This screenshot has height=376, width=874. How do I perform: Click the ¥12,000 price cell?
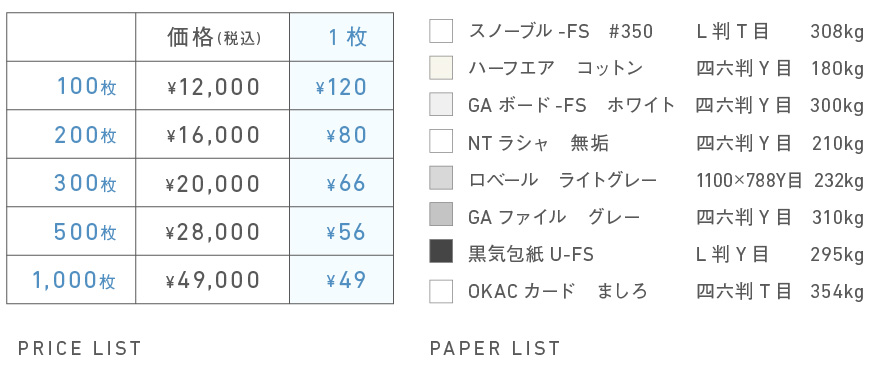point(213,87)
